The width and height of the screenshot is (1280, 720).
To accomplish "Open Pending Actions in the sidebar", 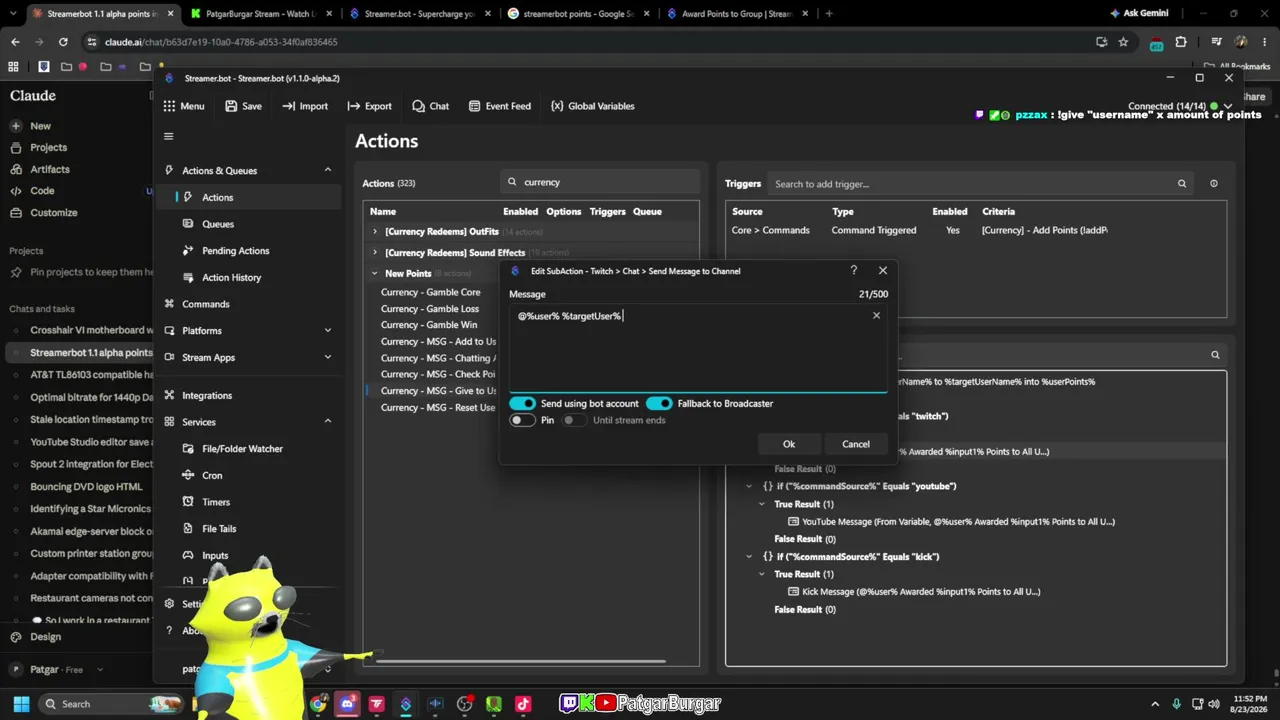I will coord(235,251).
